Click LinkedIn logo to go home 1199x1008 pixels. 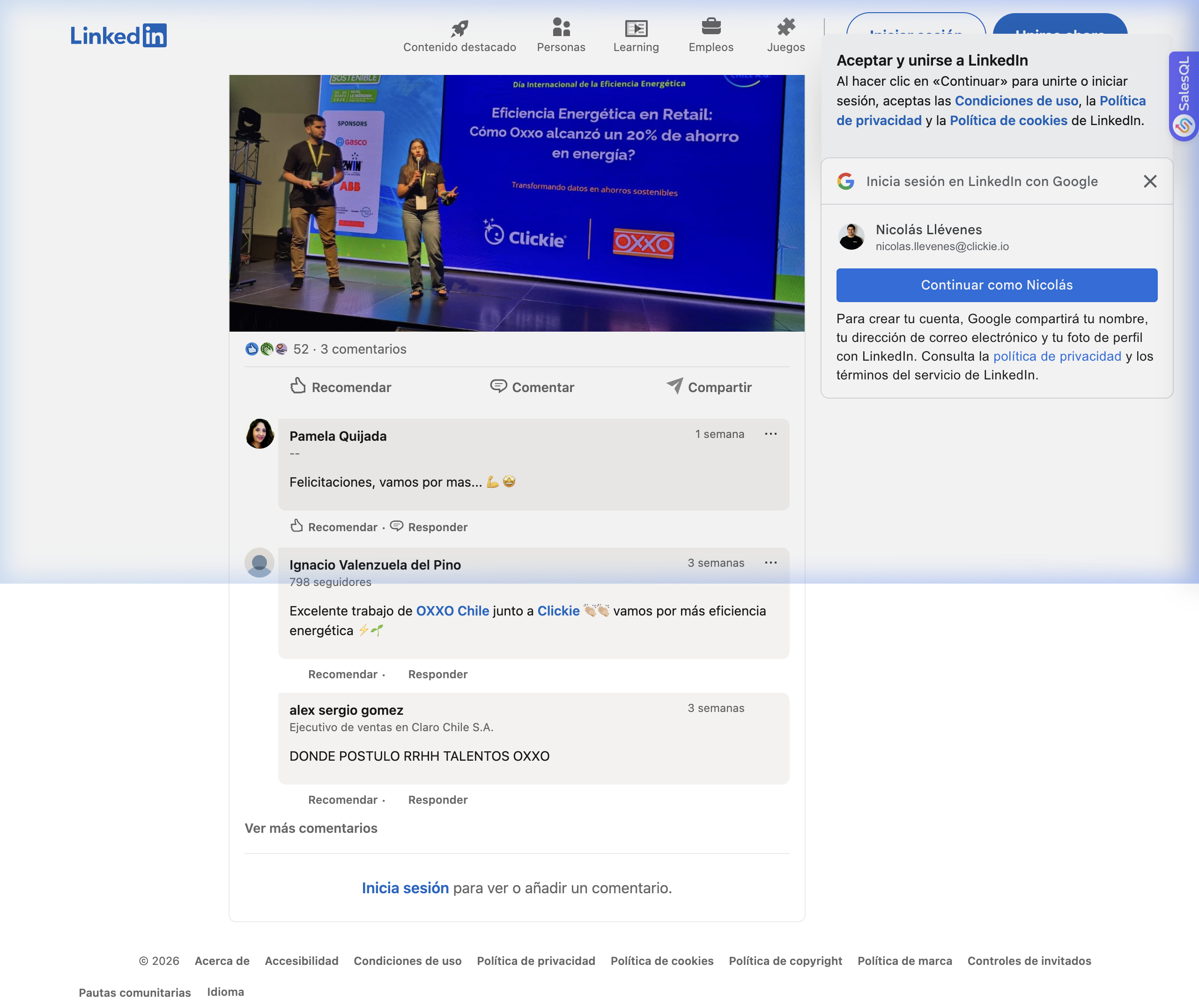[118, 36]
